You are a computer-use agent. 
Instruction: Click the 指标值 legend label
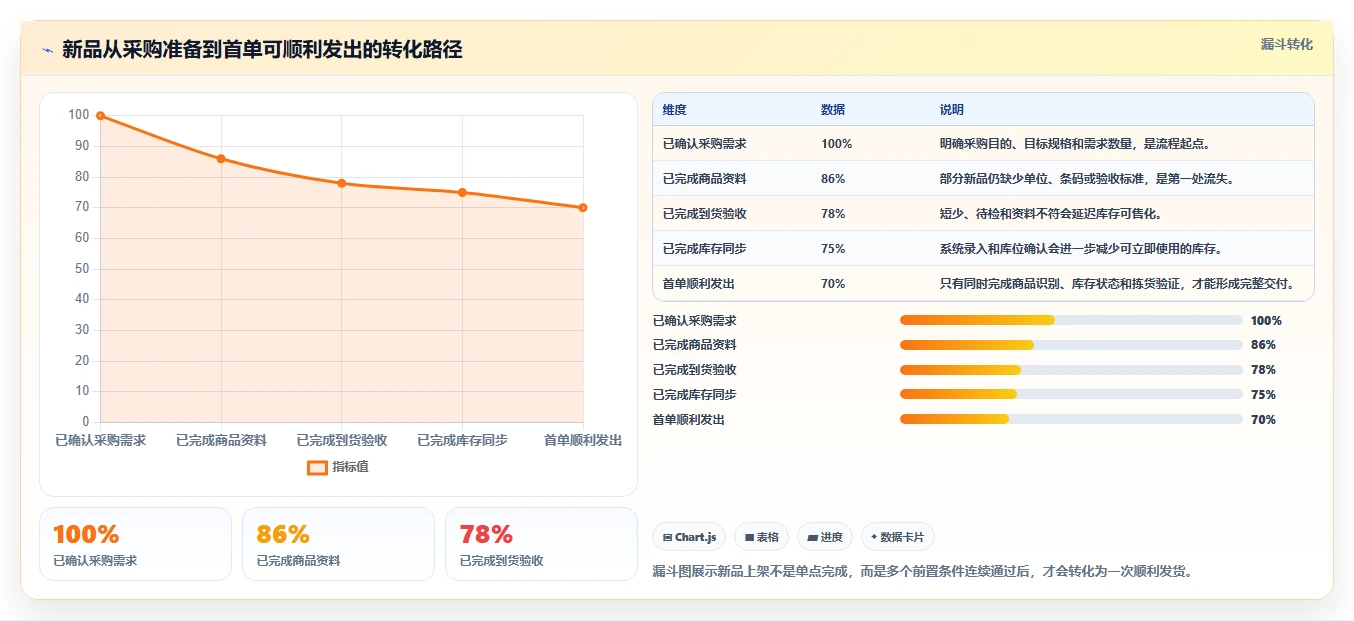click(x=350, y=467)
